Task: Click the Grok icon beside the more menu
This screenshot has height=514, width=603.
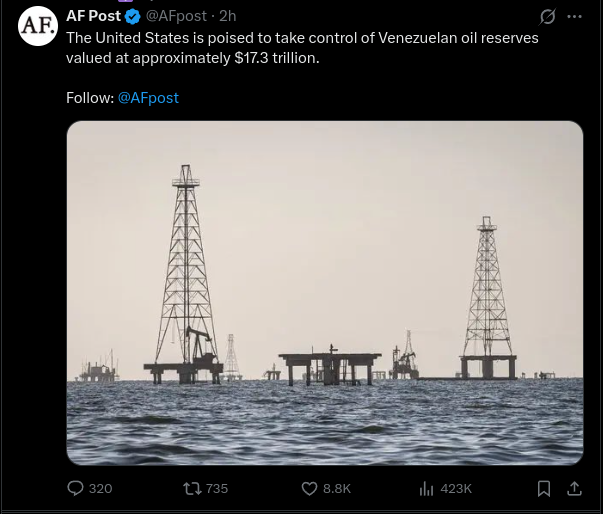Action: point(547,17)
